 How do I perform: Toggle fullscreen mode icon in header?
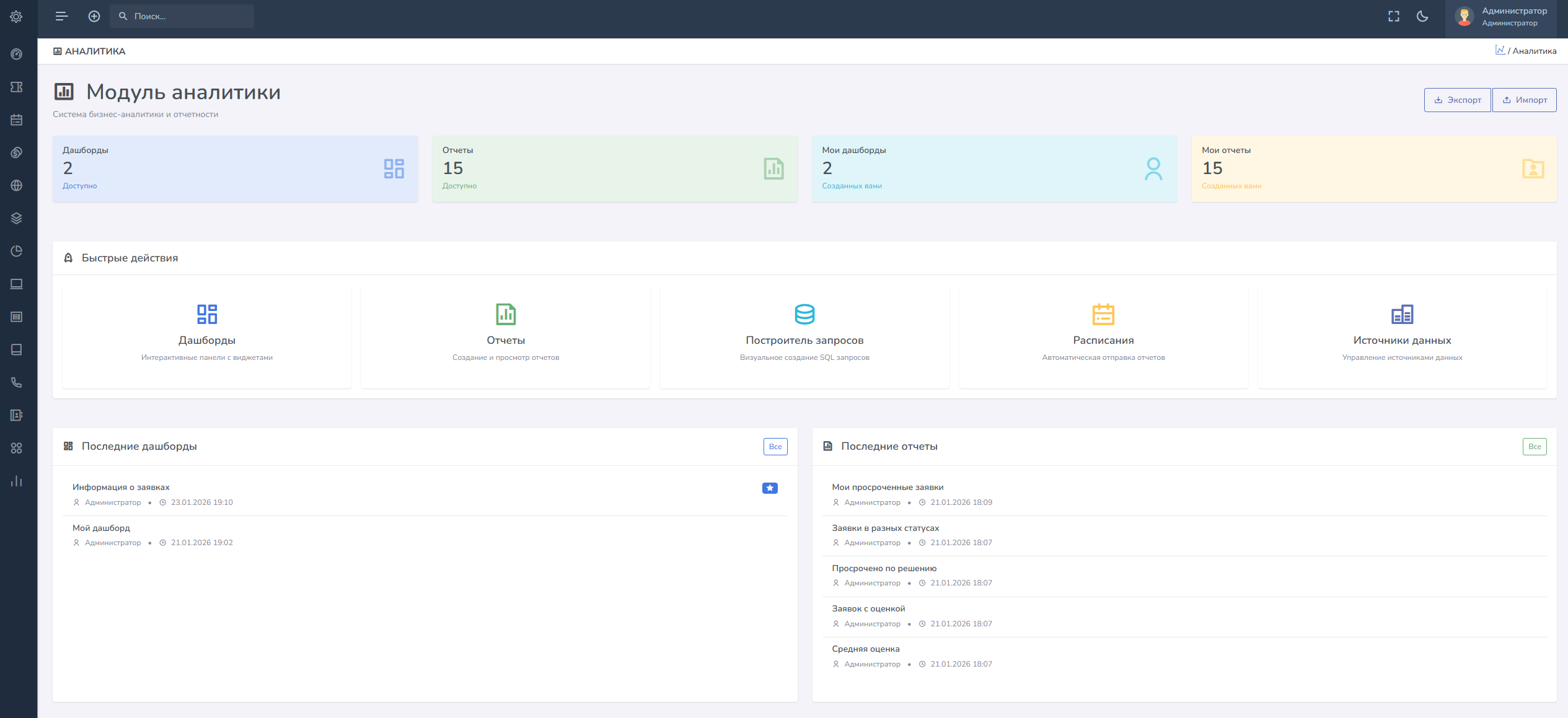point(1394,17)
